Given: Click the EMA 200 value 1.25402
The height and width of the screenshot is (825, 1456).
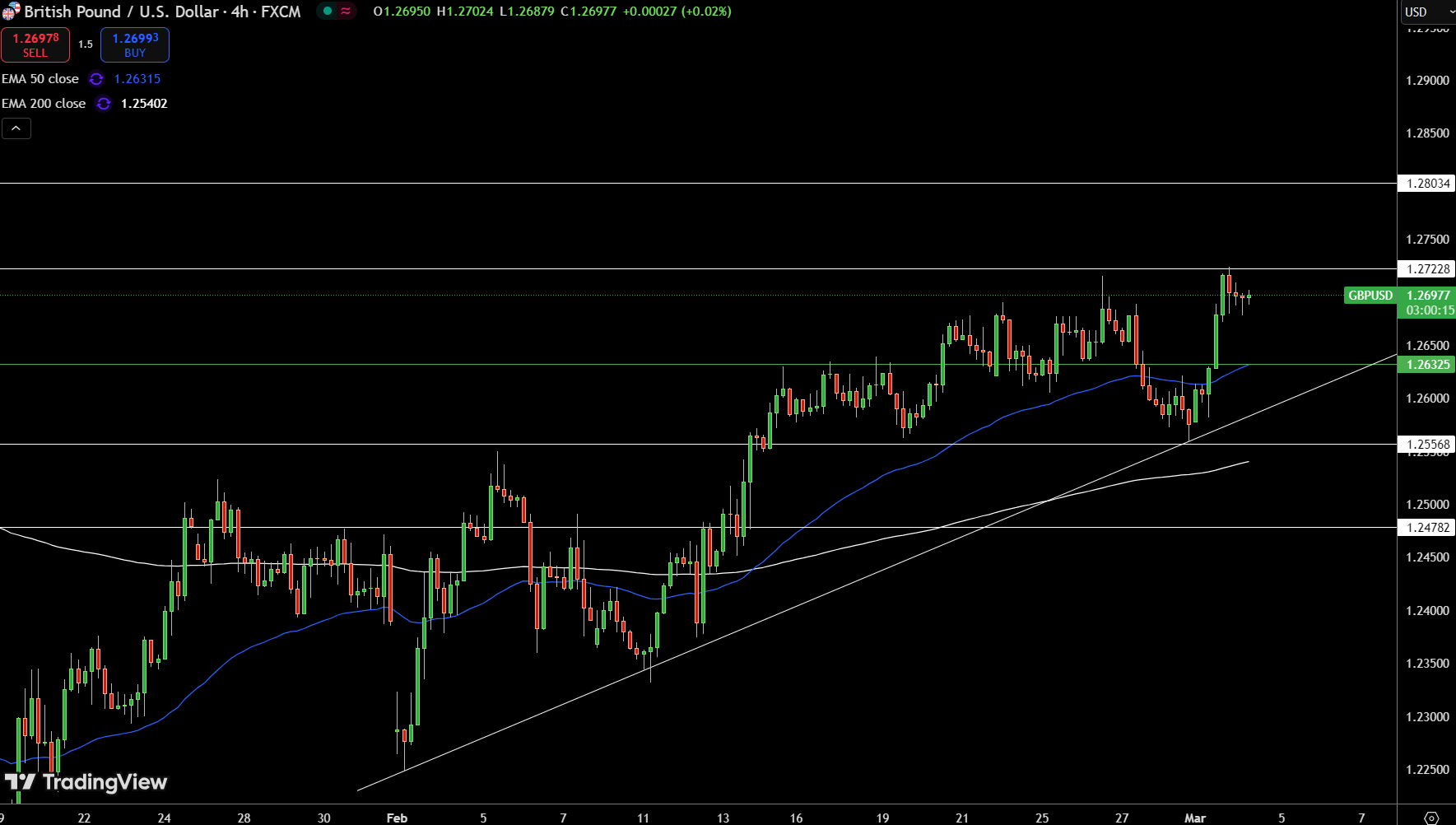Looking at the screenshot, I should coord(144,104).
